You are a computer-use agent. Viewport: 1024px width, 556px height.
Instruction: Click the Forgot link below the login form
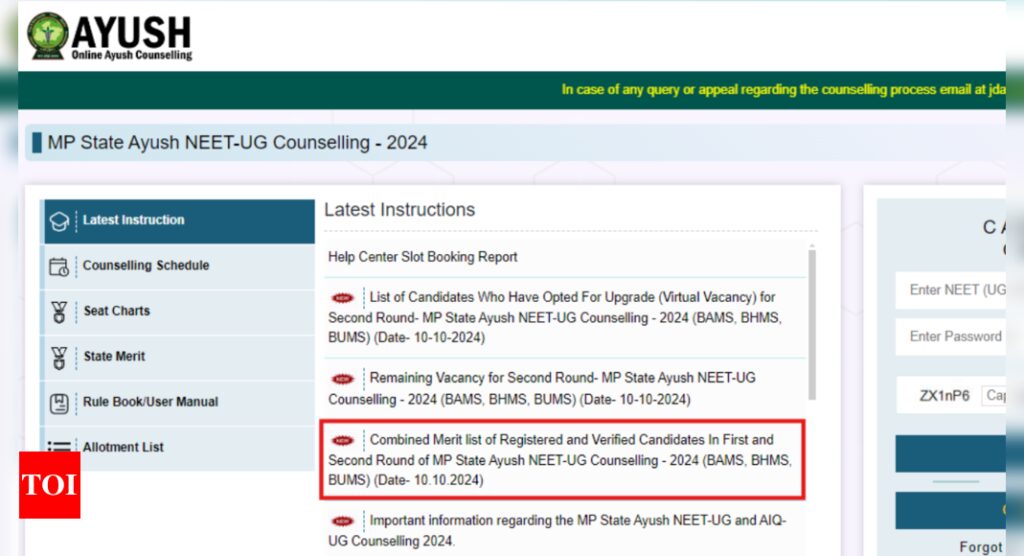pos(981,548)
